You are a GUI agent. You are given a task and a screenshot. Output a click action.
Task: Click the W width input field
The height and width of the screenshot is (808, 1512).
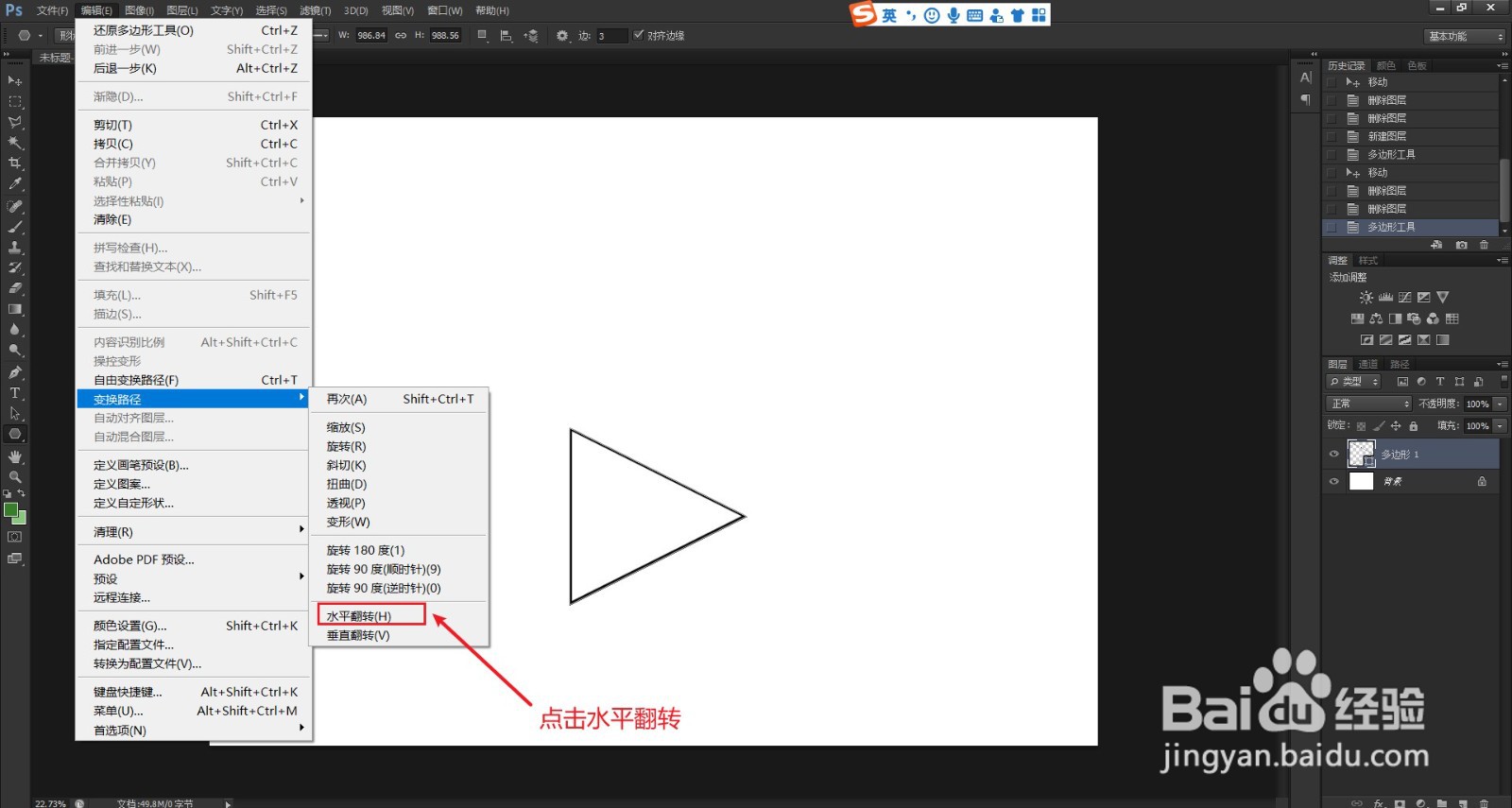point(371,36)
